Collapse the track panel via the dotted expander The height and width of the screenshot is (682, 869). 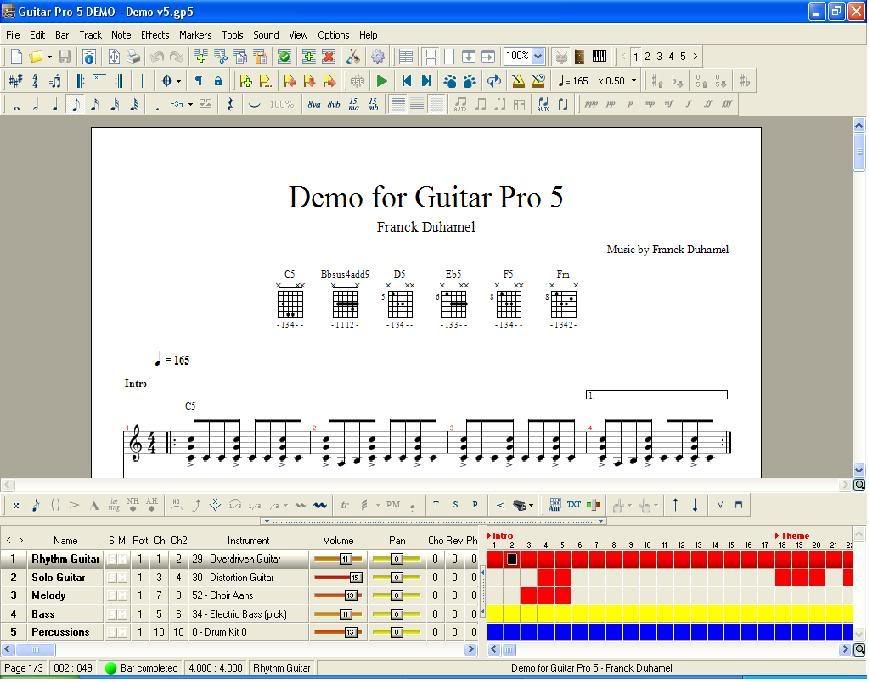433,521
